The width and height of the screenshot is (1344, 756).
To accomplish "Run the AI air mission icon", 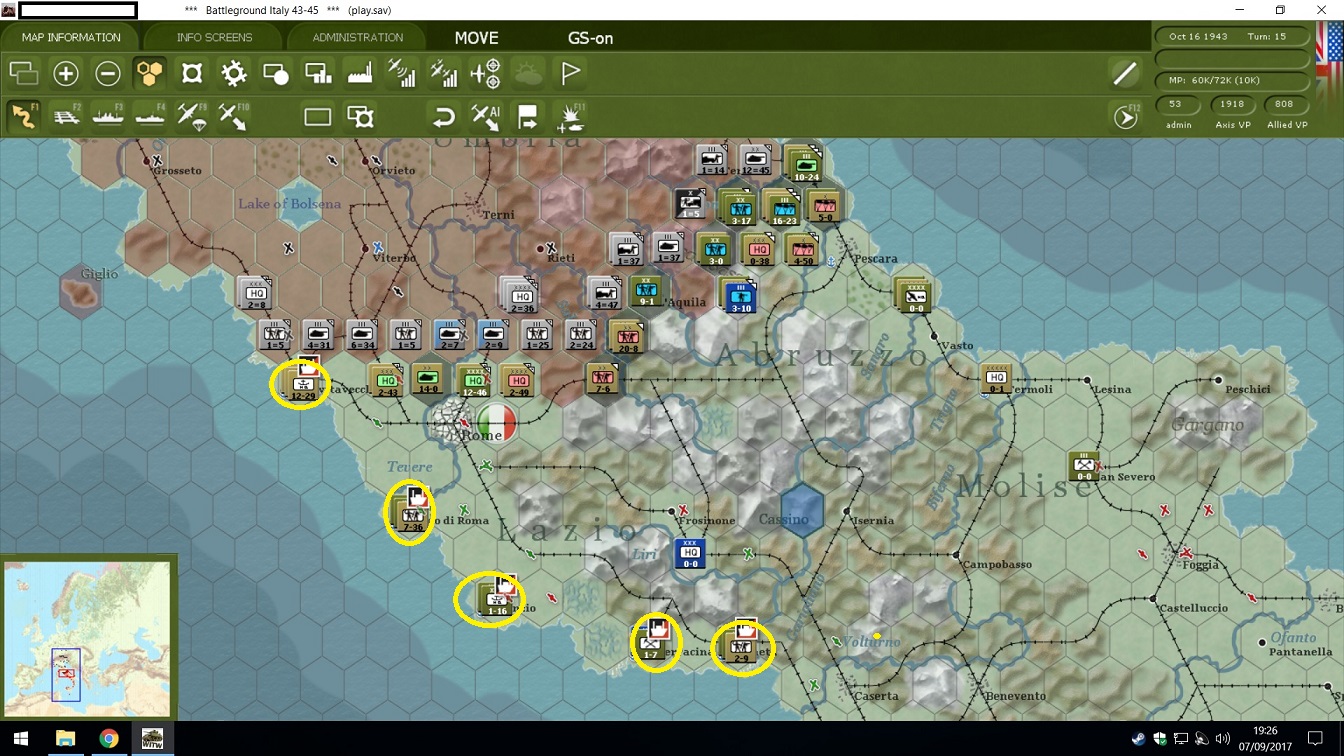I will [486, 117].
